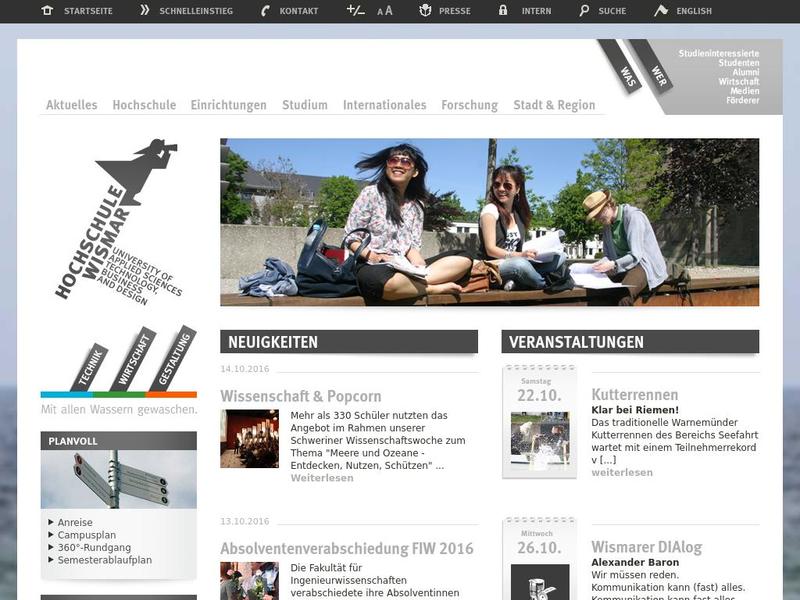Open the Forschung menu
This screenshot has width=800, height=600.
point(469,105)
